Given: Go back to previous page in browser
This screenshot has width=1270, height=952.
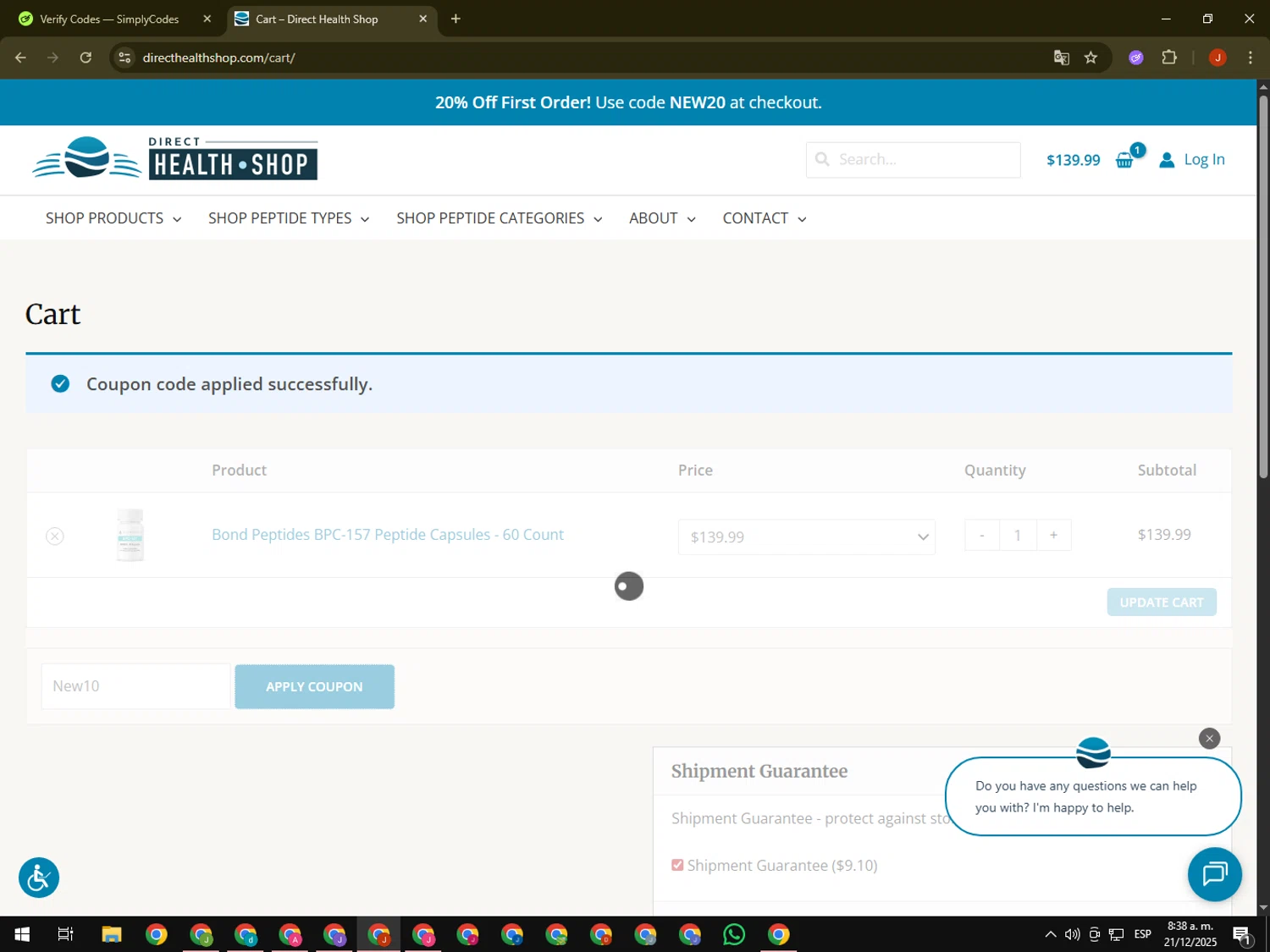Looking at the screenshot, I should [x=20, y=58].
